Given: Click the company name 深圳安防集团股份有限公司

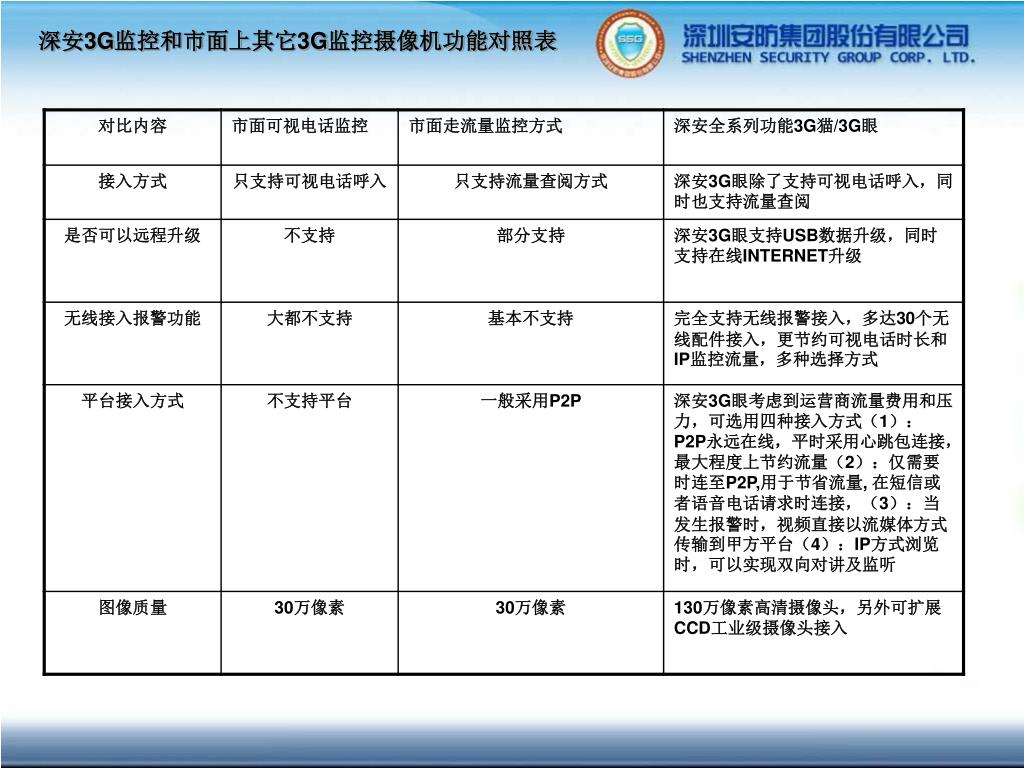Looking at the screenshot, I should [x=825, y=35].
